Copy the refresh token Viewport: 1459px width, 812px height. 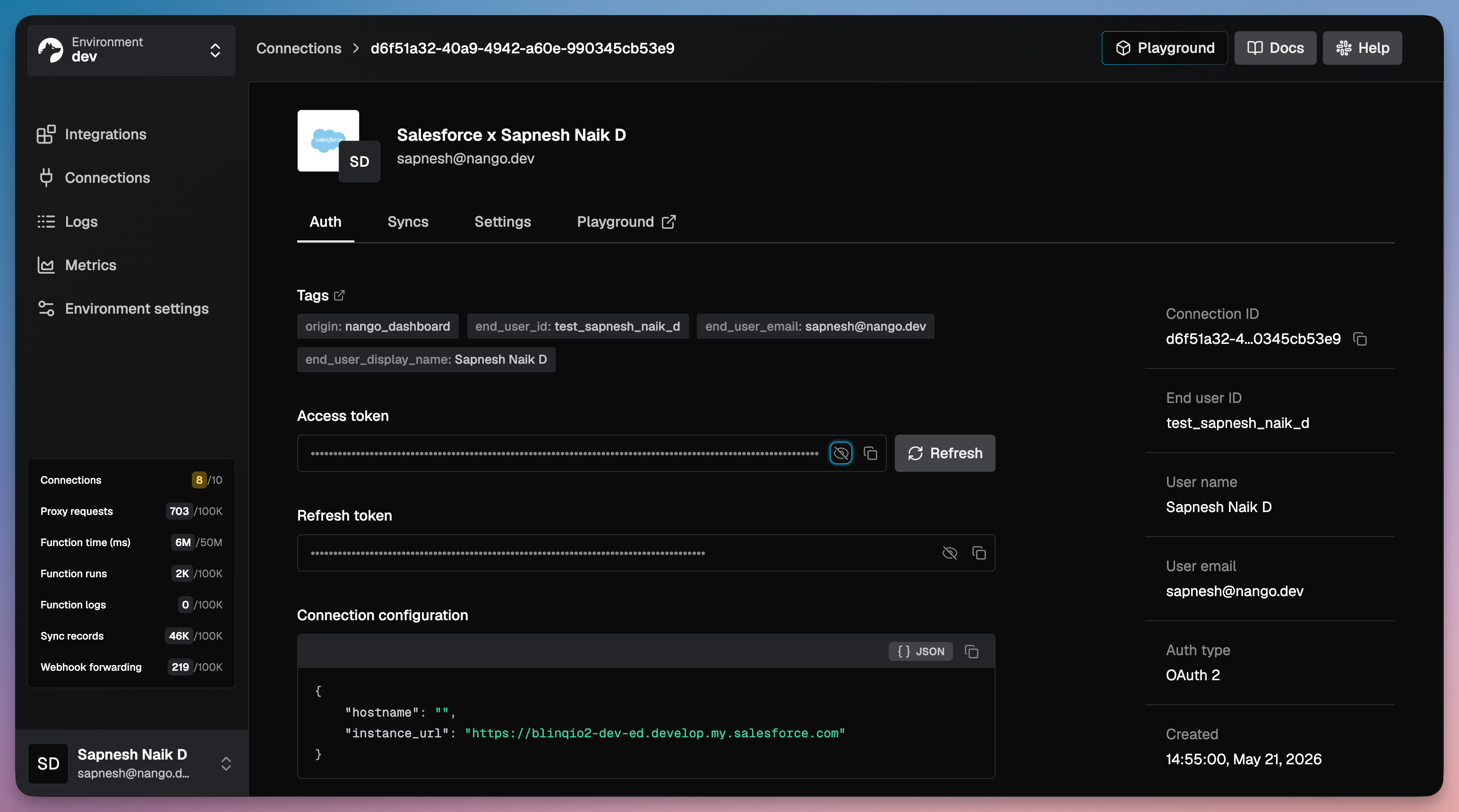coord(979,553)
